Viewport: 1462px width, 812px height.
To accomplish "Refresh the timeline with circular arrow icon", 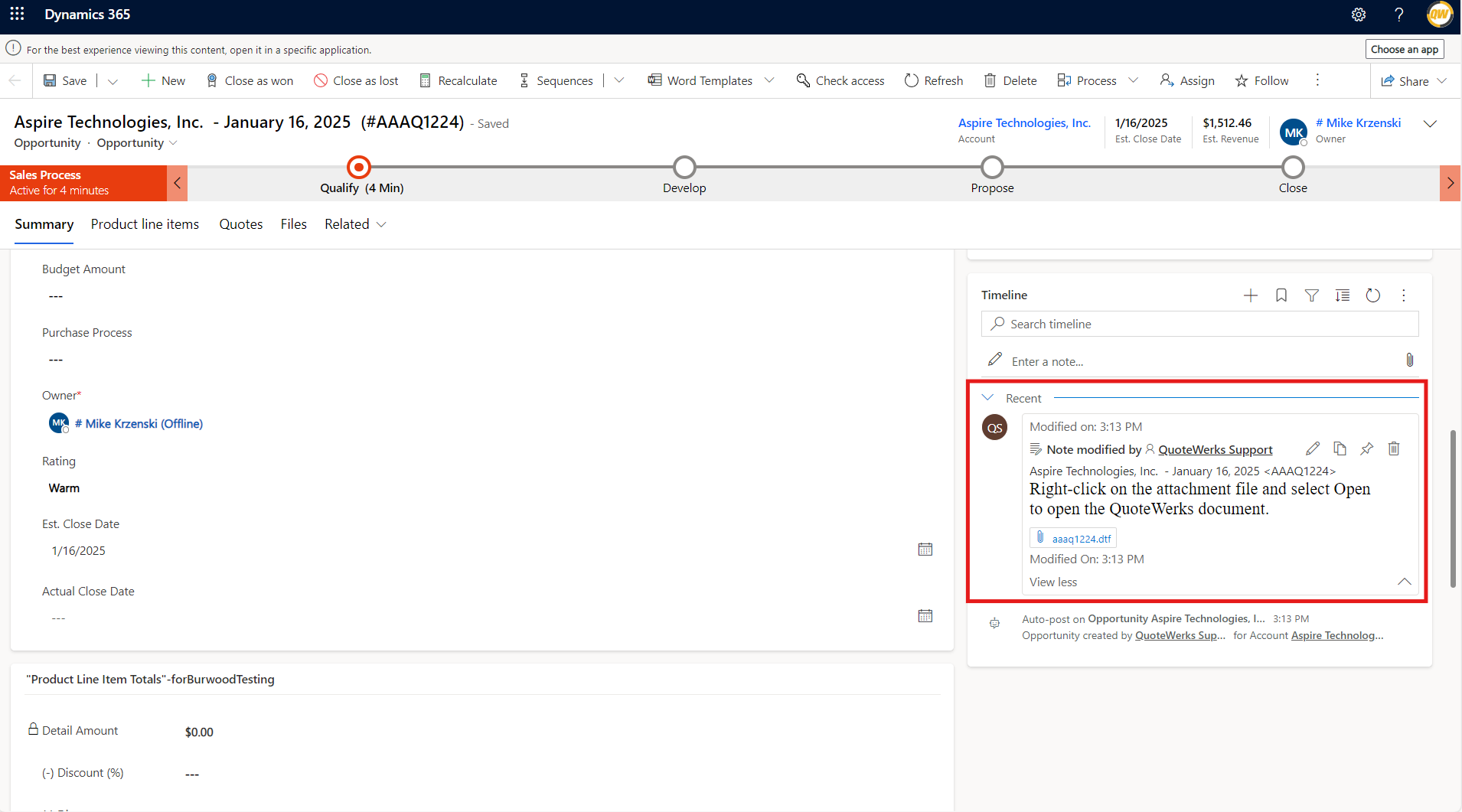I will 1372,295.
